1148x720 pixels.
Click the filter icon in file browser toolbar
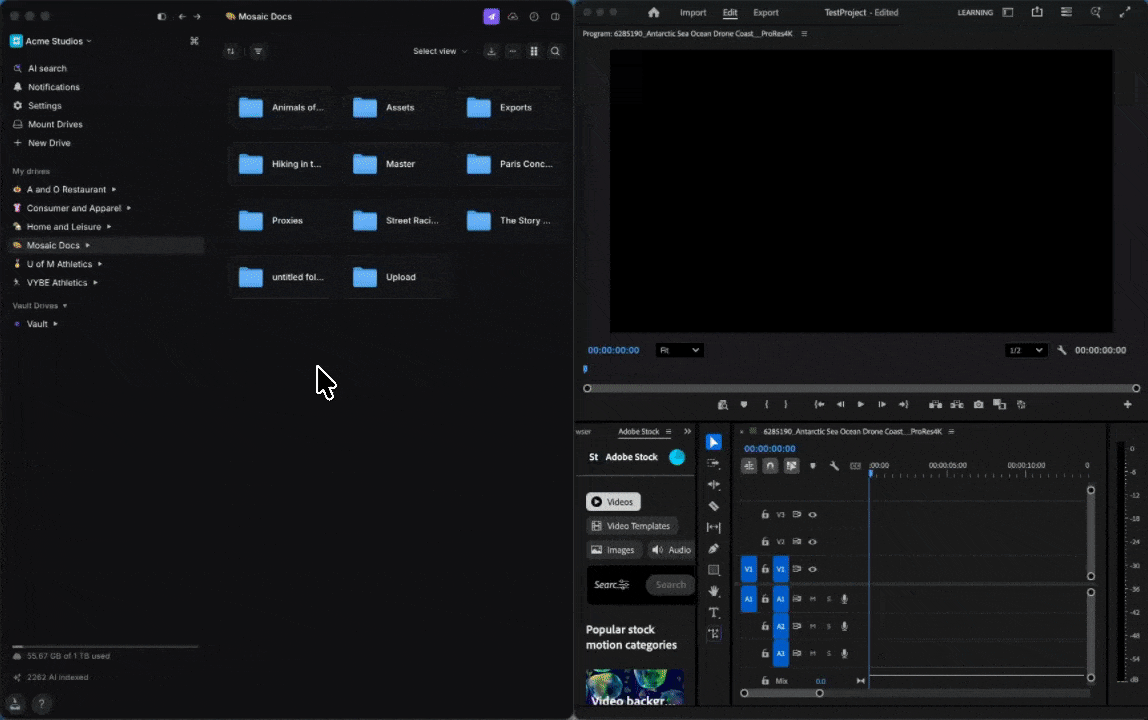click(x=258, y=51)
